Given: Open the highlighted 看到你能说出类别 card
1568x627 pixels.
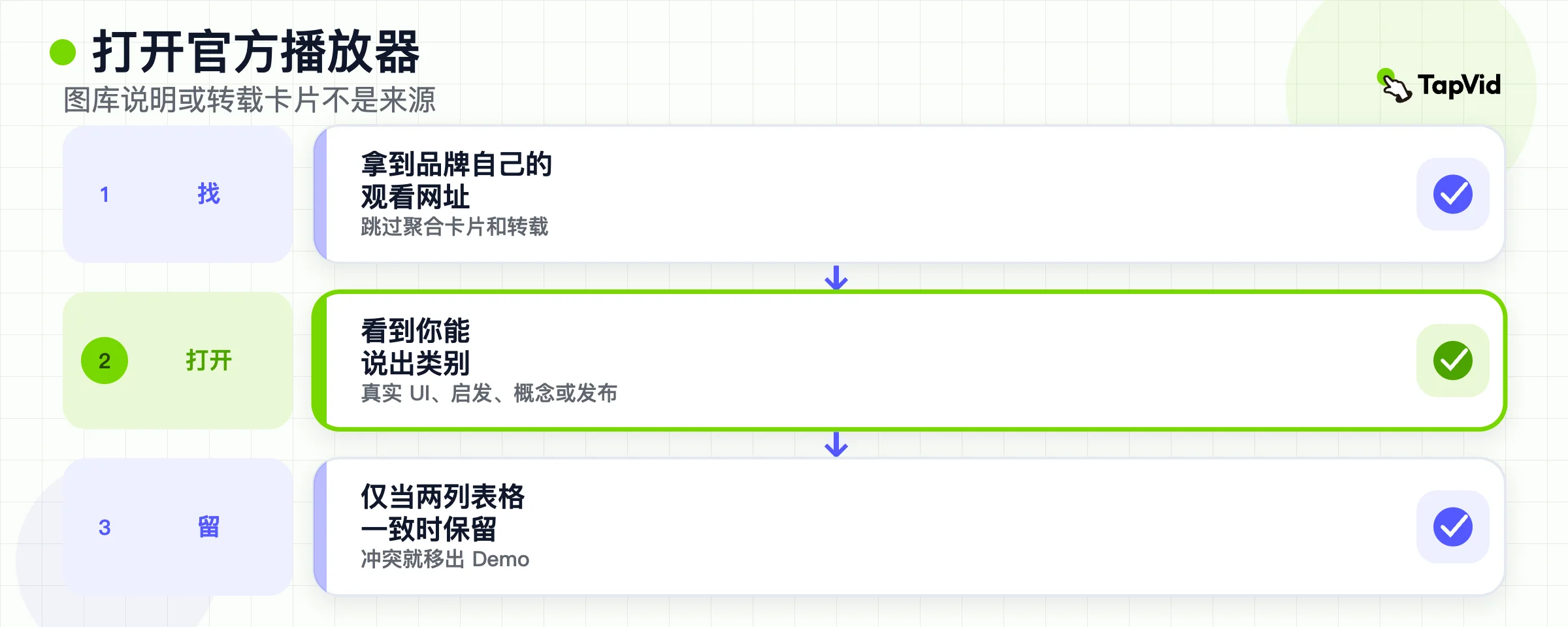Looking at the screenshot, I should click(x=909, y=361).
